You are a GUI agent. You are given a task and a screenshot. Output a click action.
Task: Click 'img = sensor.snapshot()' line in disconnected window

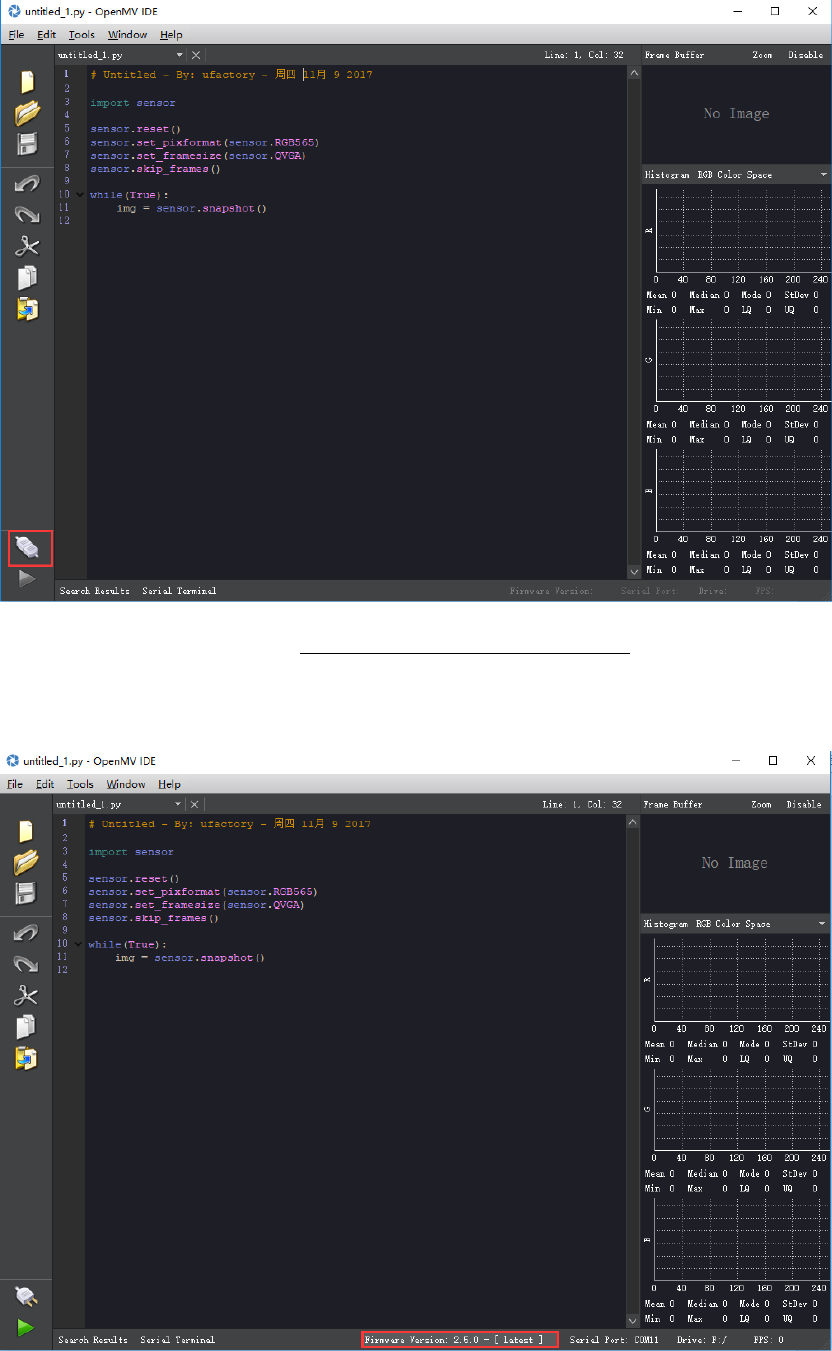(191, 208)
